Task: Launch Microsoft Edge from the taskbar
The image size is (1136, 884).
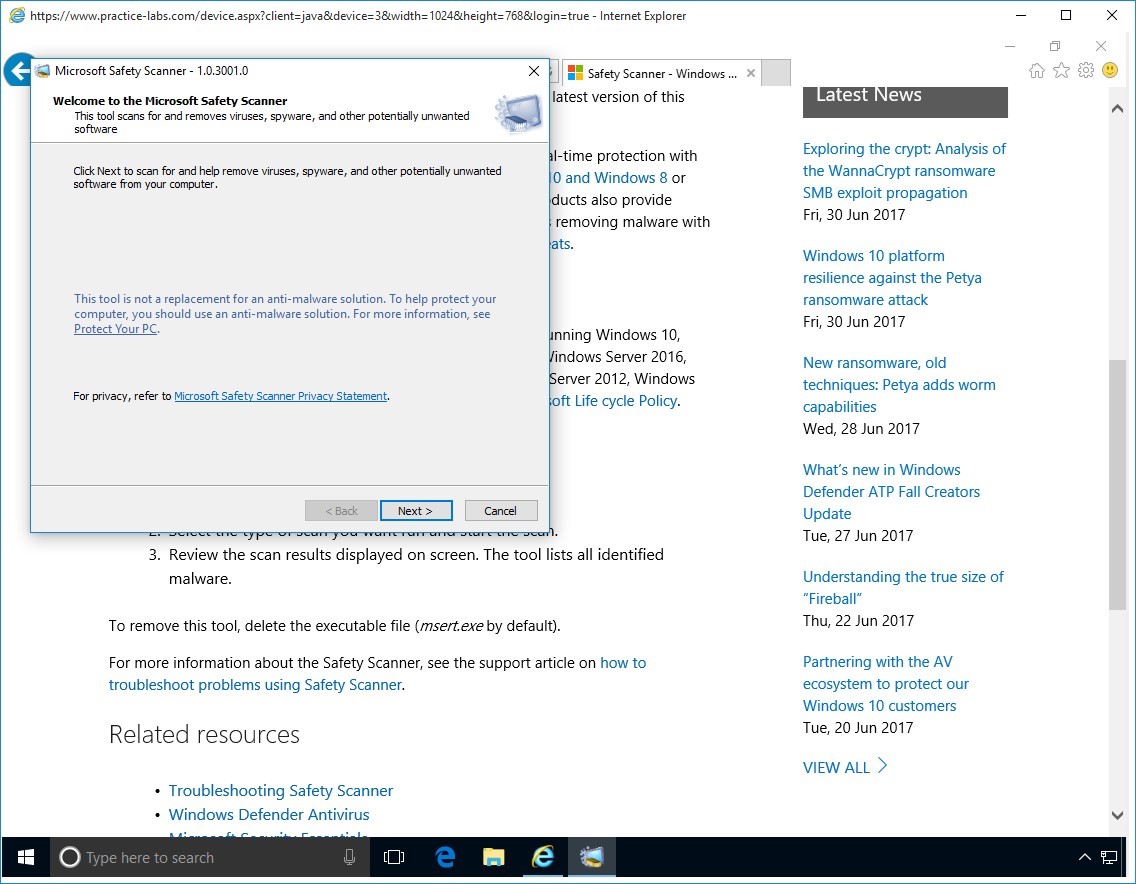Action: click(445, 857)
